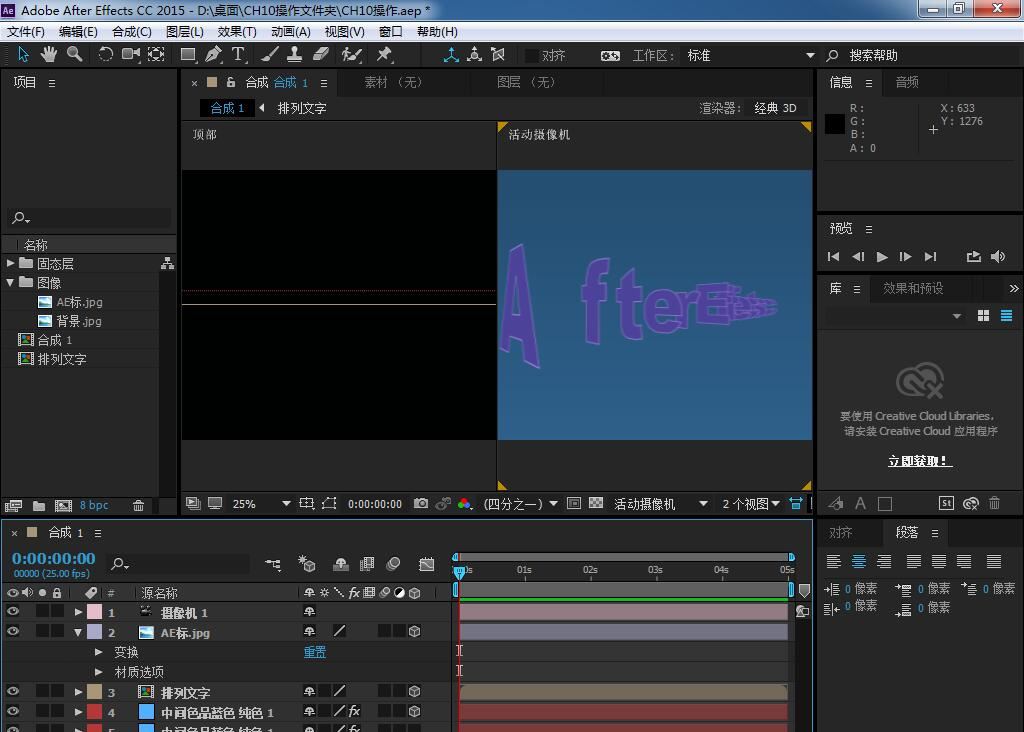Toggle effects fx switch on layer 4
Image resolution: width=1024 pixels, height=732 pixels.
354,711
